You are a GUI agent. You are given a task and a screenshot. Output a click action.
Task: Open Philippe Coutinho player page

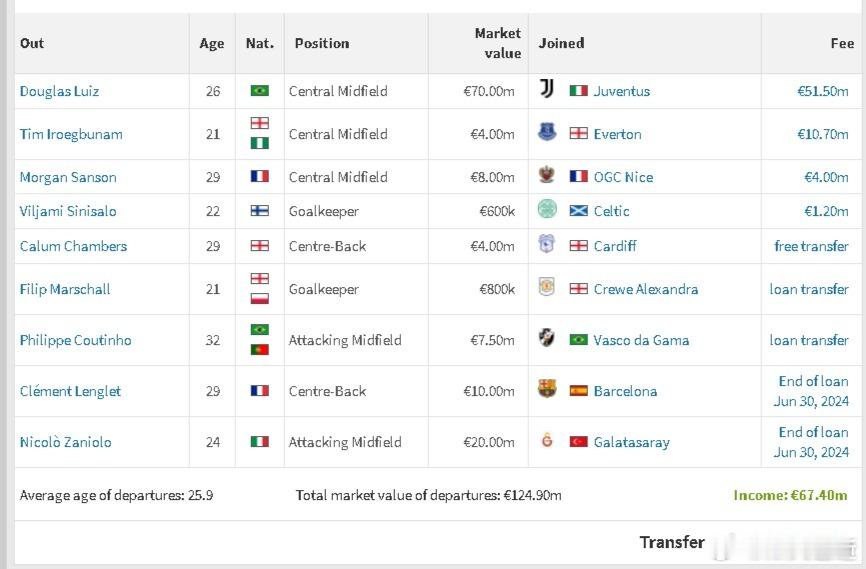76,340
